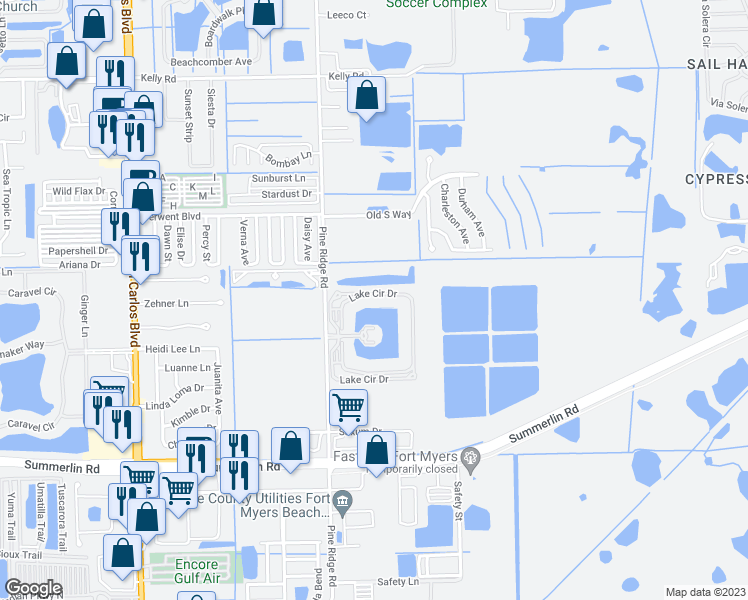
Task: Click the Bombay Ln street label
Action: tap(288, 159)
